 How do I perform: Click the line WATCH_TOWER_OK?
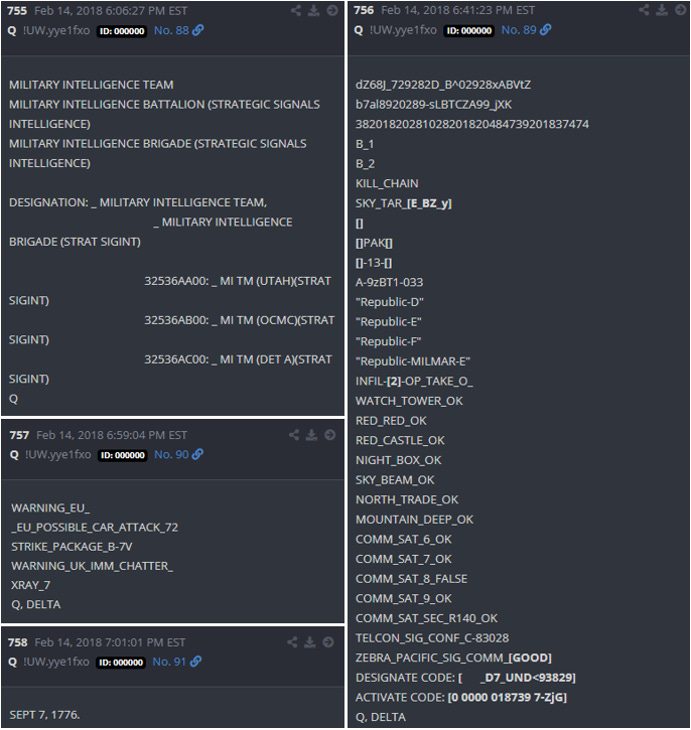(x=409, y=401)
